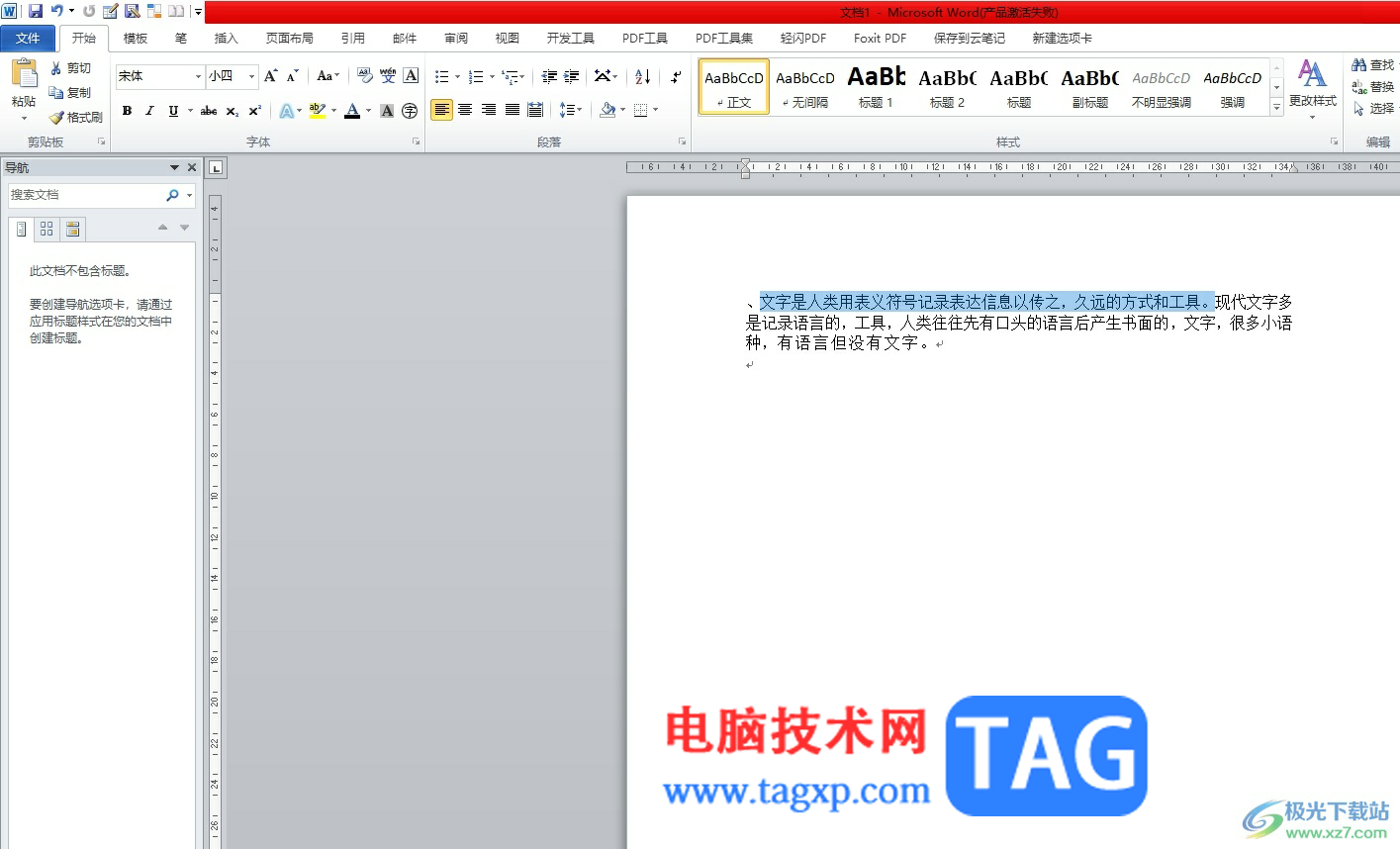
Task: Toggle underline formatting
Action: point(173,111)
